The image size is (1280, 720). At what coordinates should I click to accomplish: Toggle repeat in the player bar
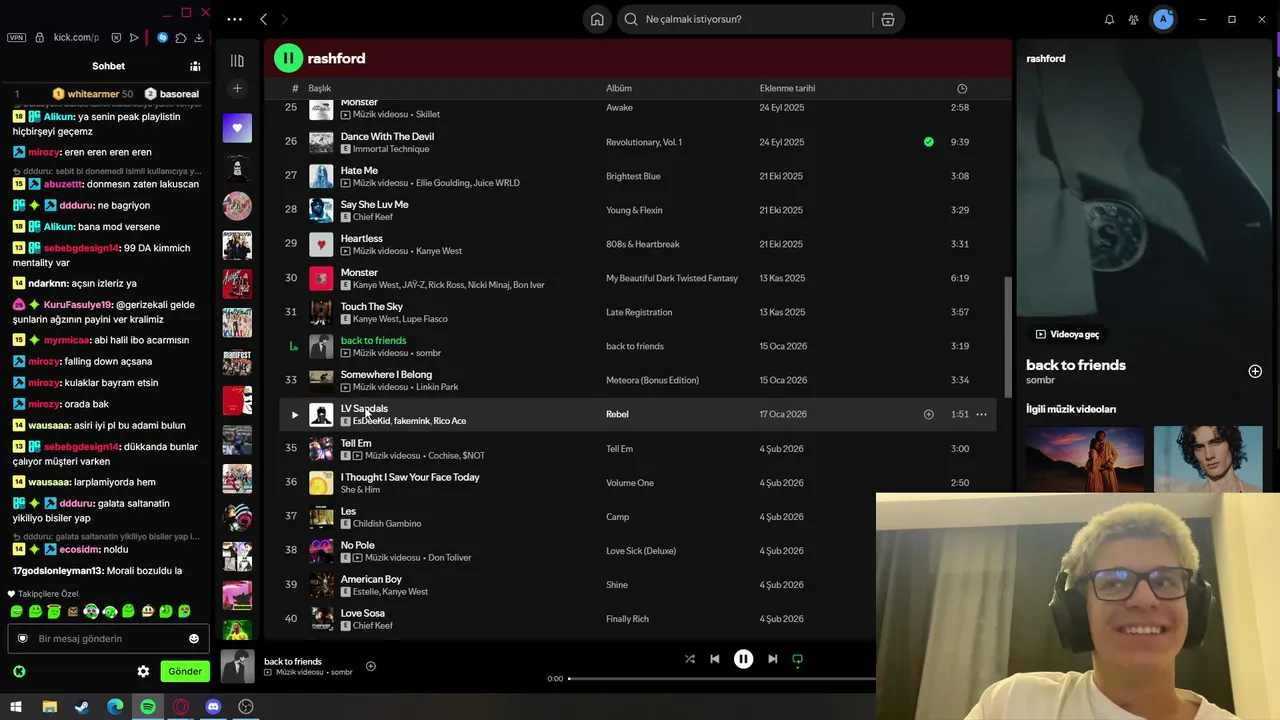tap(797, 659)
